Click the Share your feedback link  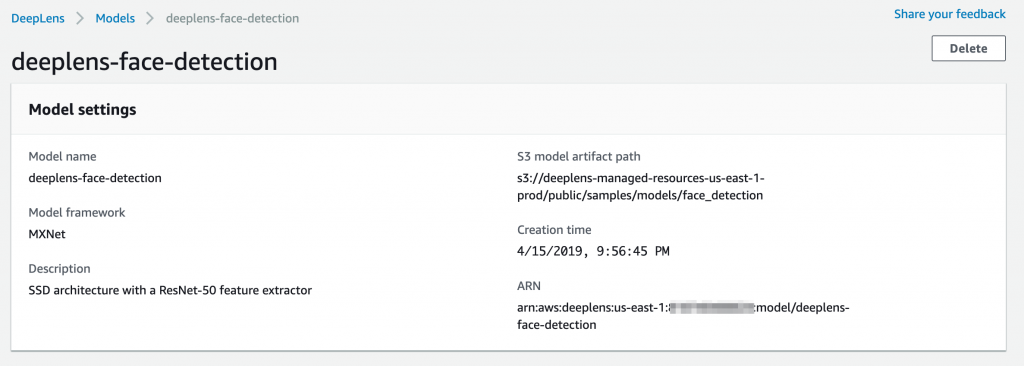tap(950, 14)
